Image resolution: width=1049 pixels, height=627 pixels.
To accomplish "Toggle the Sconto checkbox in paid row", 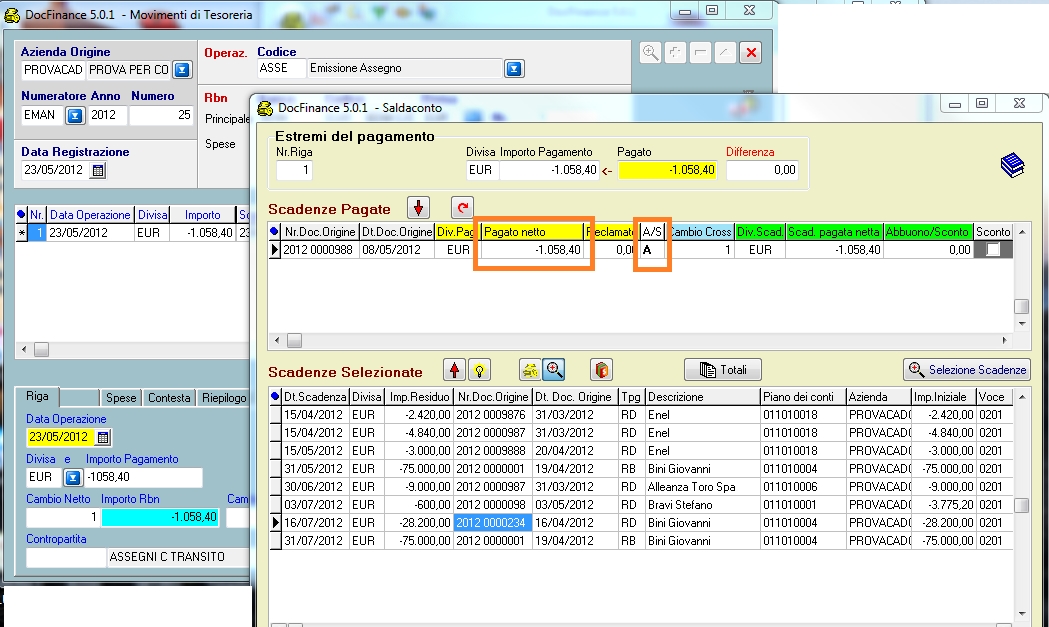I will (993, 250).
